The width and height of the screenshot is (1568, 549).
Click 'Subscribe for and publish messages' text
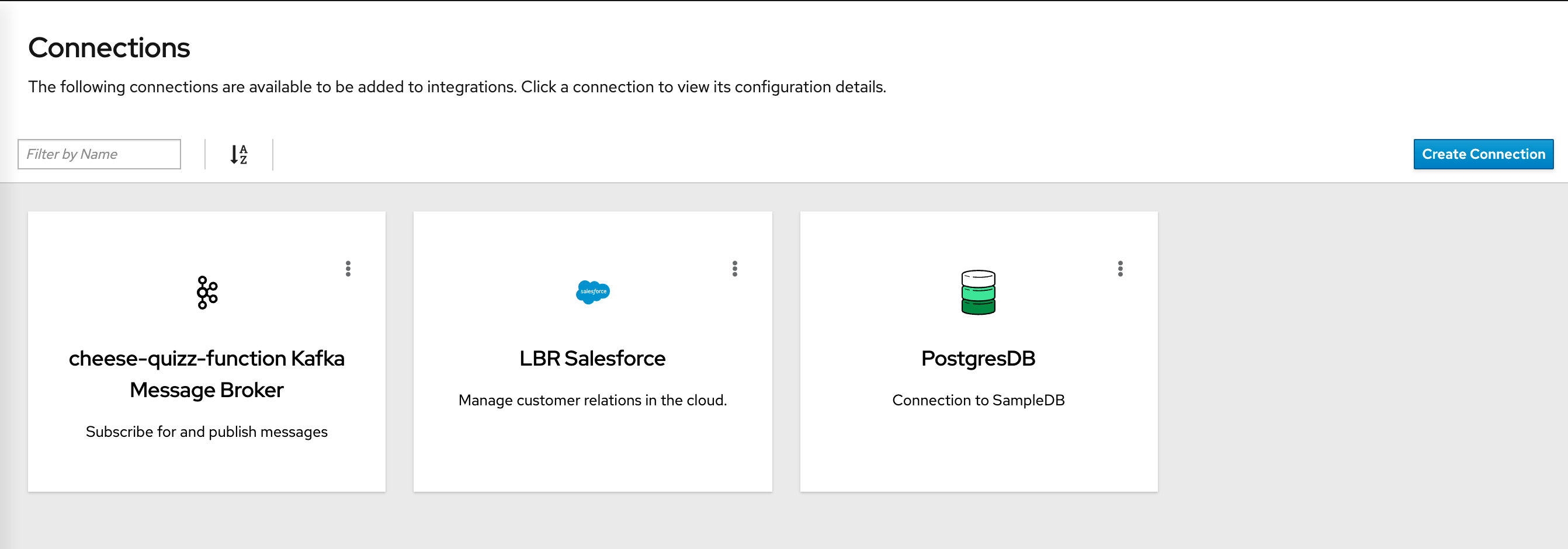[206, 432]
